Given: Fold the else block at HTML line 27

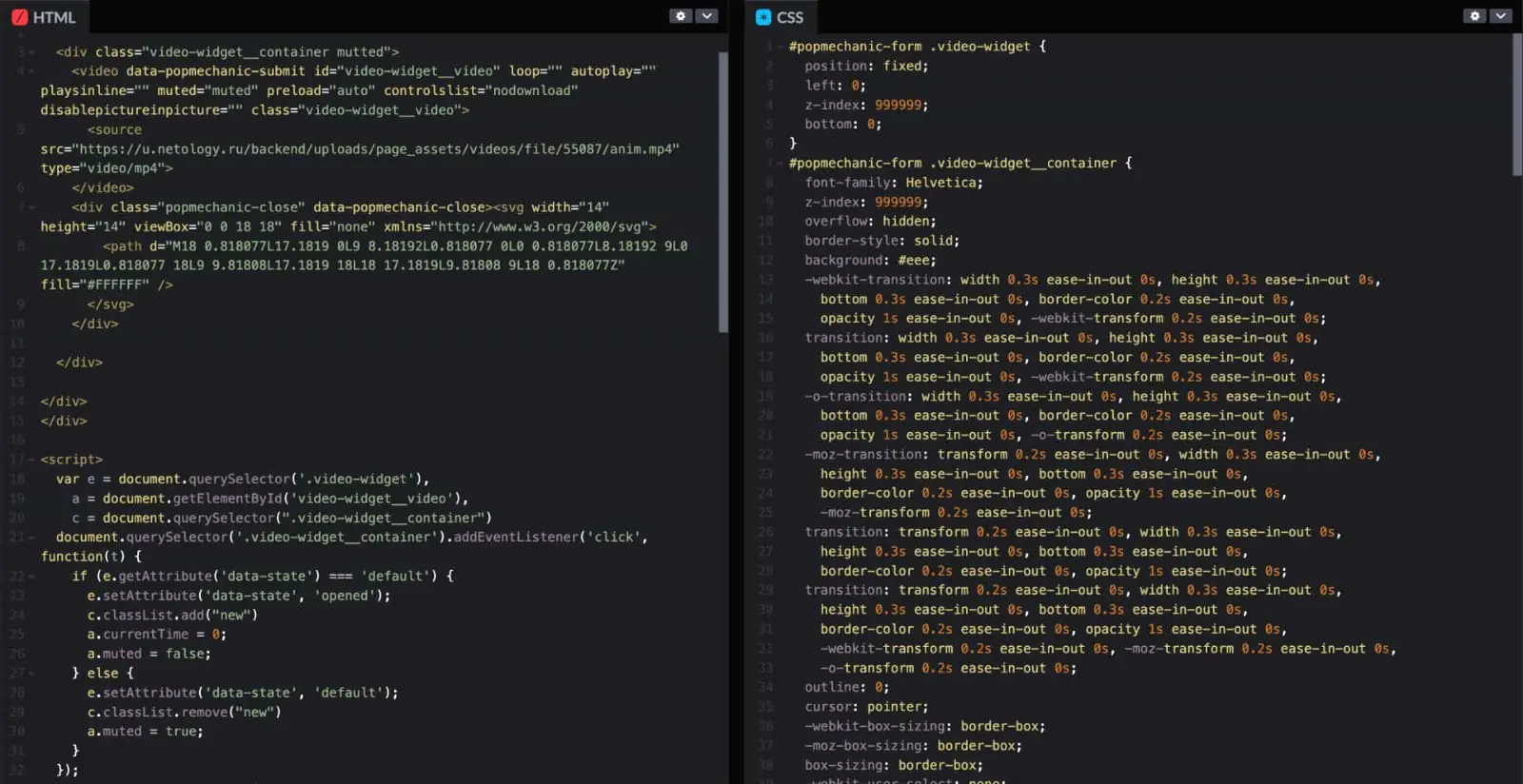Looking at the screenshot, I should (x=31, y=674).
